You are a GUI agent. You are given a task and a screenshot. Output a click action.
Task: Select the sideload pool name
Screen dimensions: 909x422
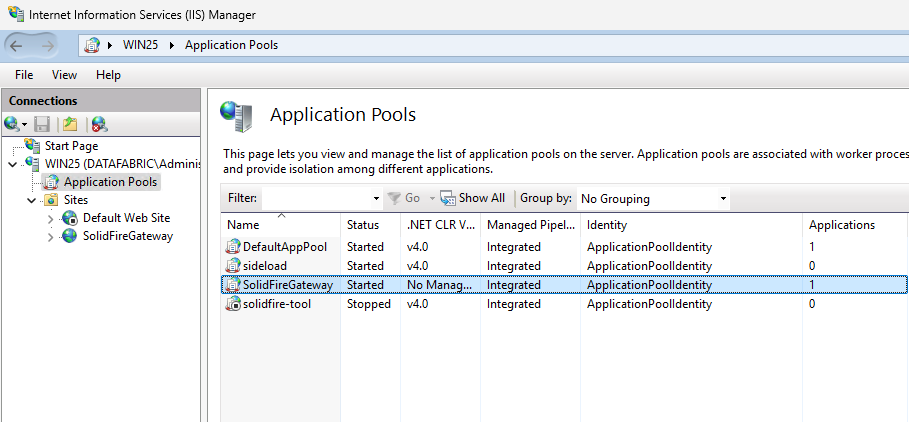pyautogui.click(x=264, y=265)
